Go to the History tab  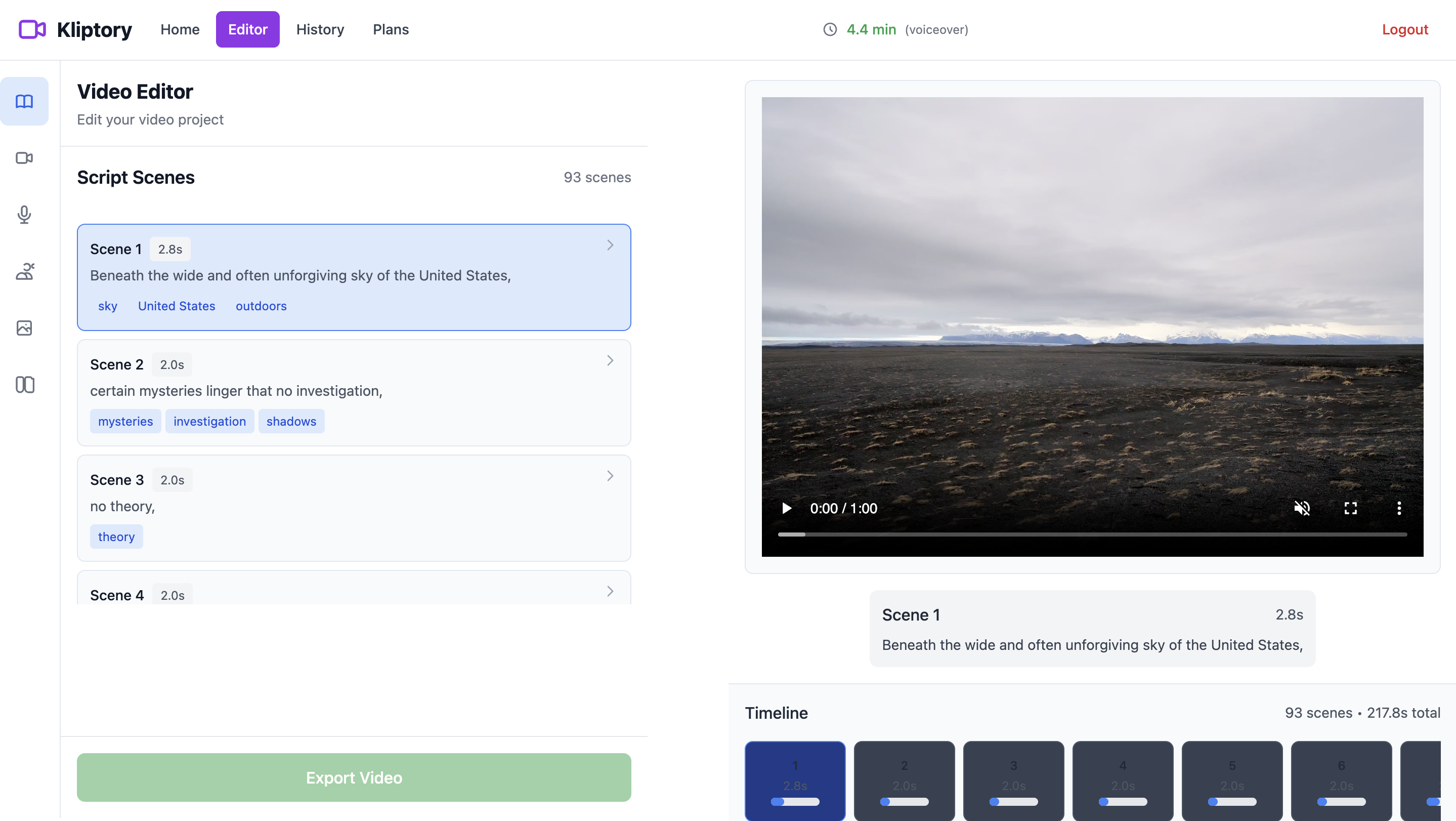320,29
